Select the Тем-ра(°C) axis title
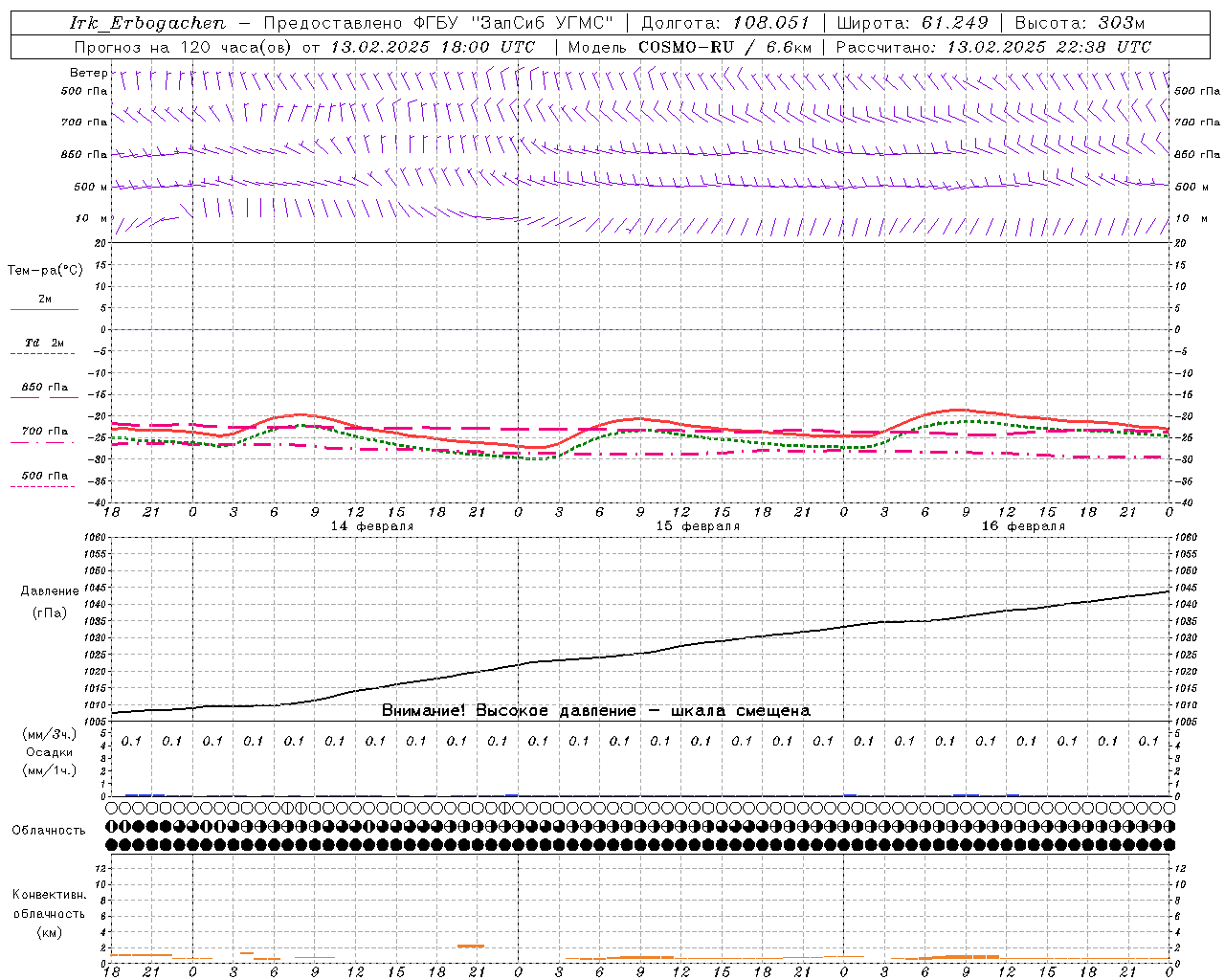The width and height of the screenshot is (1225, 980). pos(45,271)
